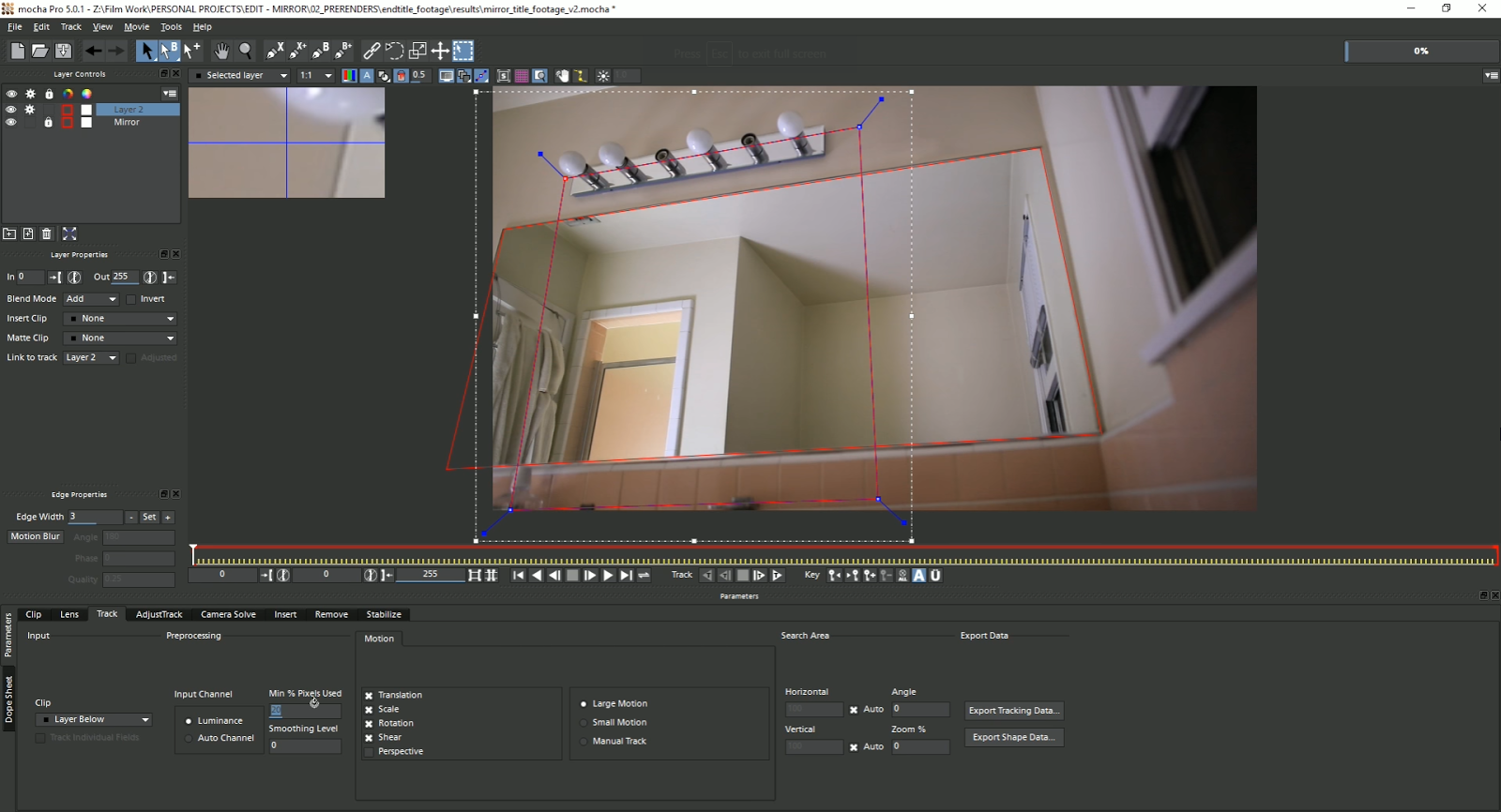
Task: Open the Link to track Layer 2 dropdown
Action: 91,358
